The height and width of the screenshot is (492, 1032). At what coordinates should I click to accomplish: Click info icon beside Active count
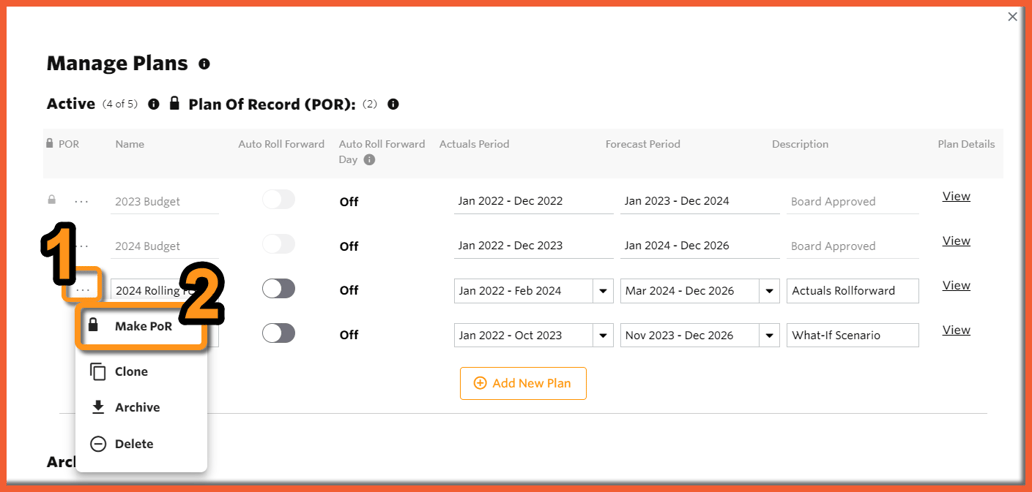154,104
